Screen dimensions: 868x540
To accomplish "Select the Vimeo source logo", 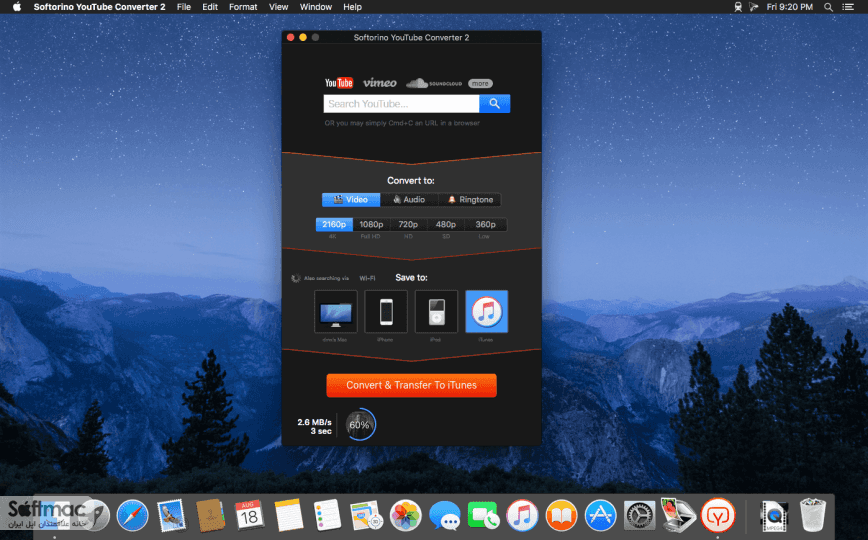I will tap(380, 83).
